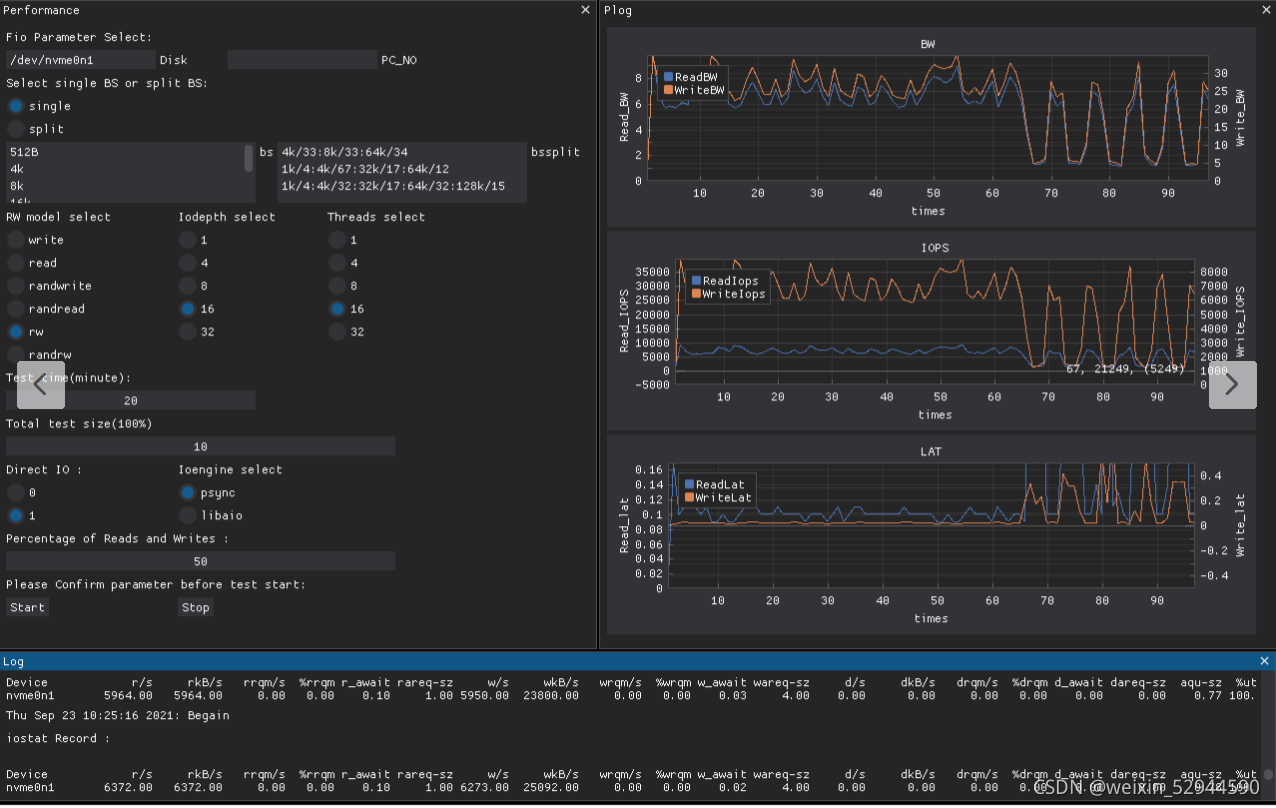
Task: Click ReadBW legend entry in BW chart
Action: click(x=691, y=77)
